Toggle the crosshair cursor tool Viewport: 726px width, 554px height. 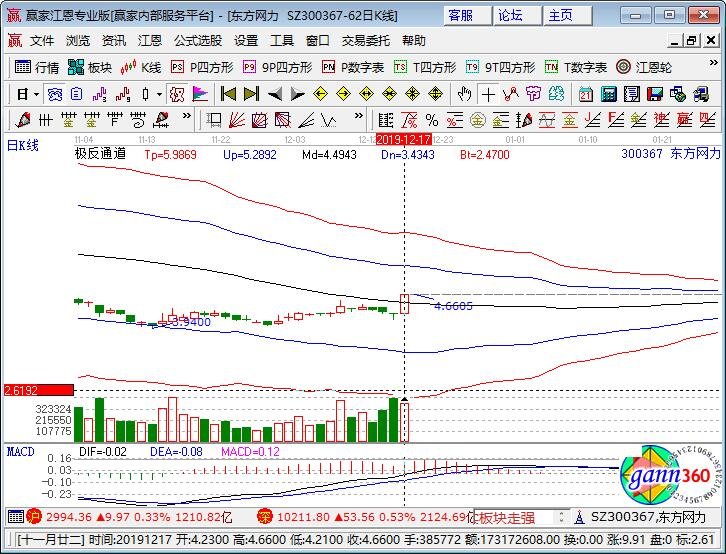(488, 94)
